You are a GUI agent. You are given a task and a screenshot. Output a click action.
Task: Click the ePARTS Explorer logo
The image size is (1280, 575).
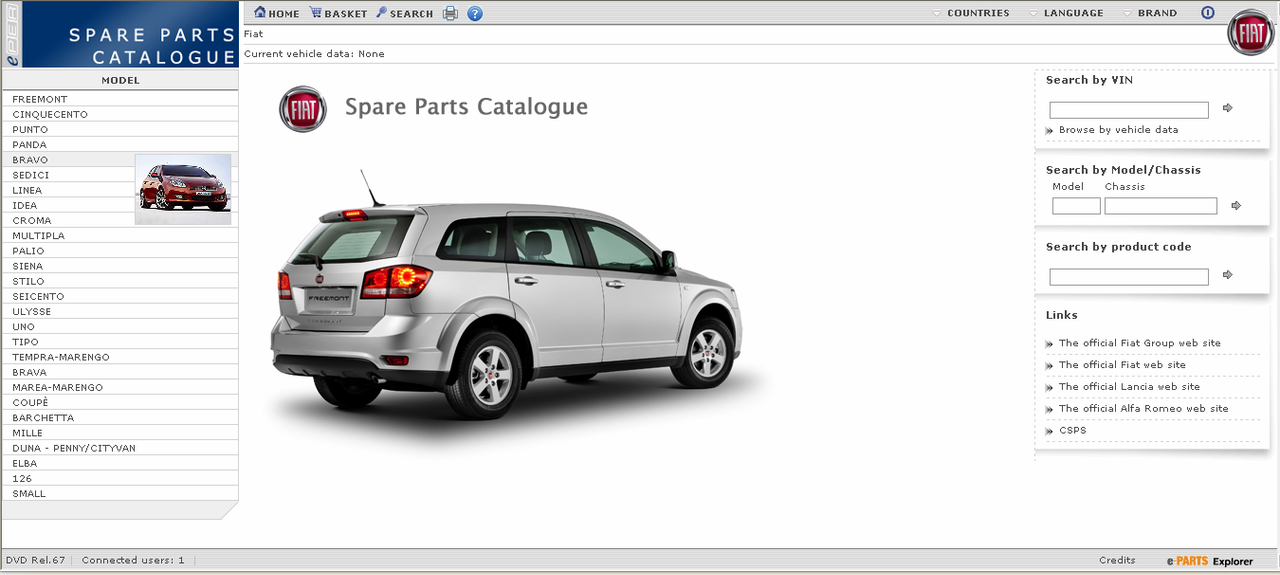1209,561
